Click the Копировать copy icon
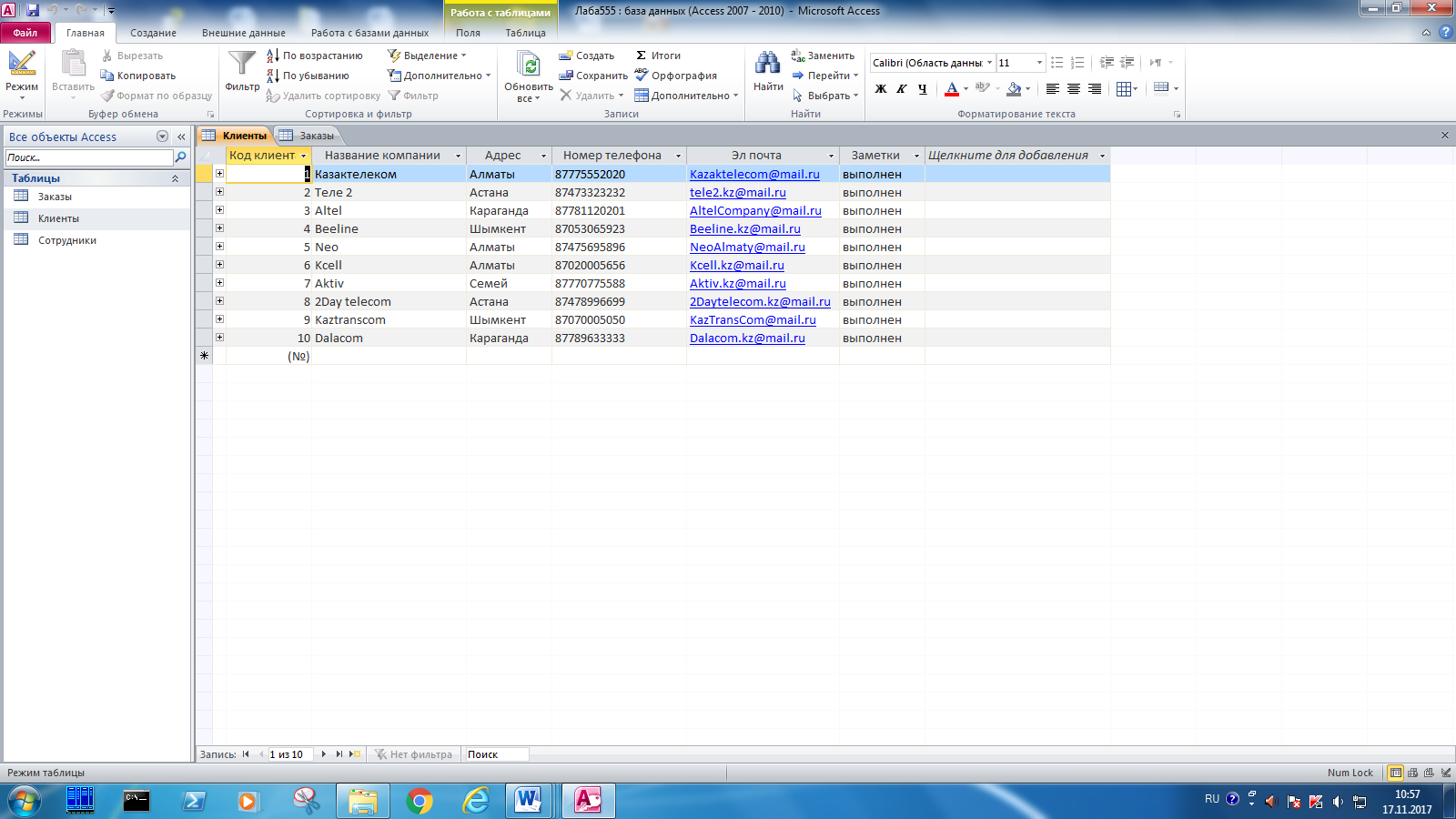Image resolution: width=1456 pixels, height=819 pixels. point(107,76)
